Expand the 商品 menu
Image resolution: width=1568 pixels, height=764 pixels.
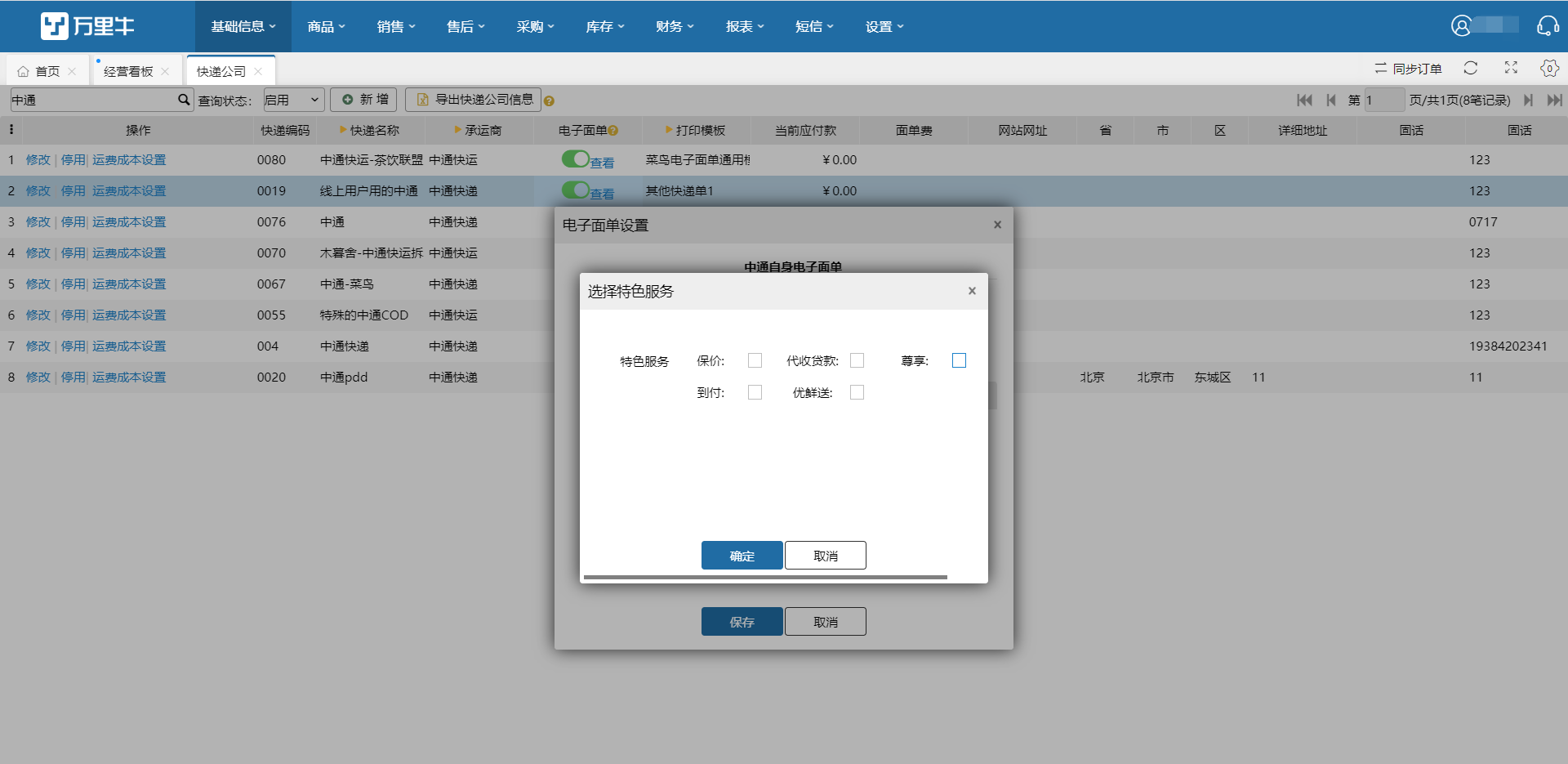pos(327,26)
